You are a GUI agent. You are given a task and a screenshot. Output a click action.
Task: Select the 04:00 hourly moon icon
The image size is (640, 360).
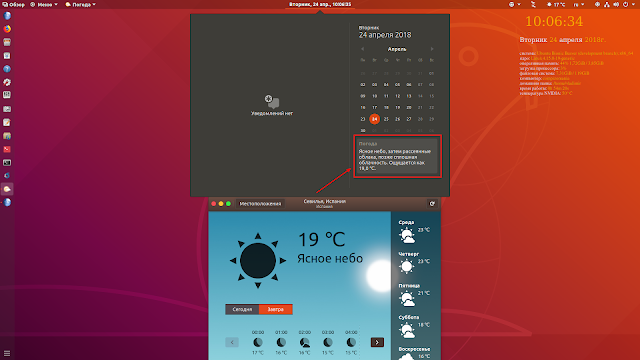[351, 342]
